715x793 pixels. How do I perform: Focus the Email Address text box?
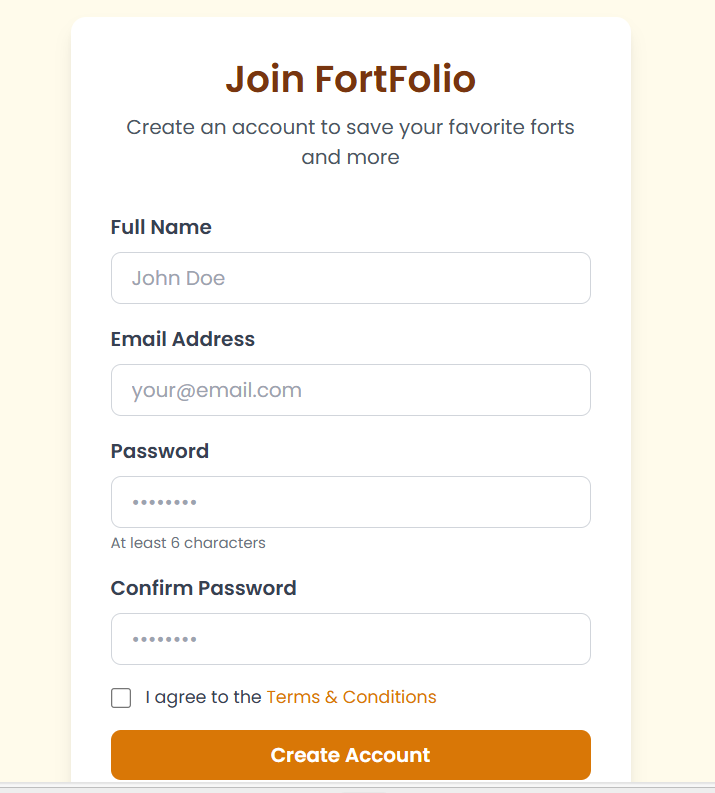[350, 390]
